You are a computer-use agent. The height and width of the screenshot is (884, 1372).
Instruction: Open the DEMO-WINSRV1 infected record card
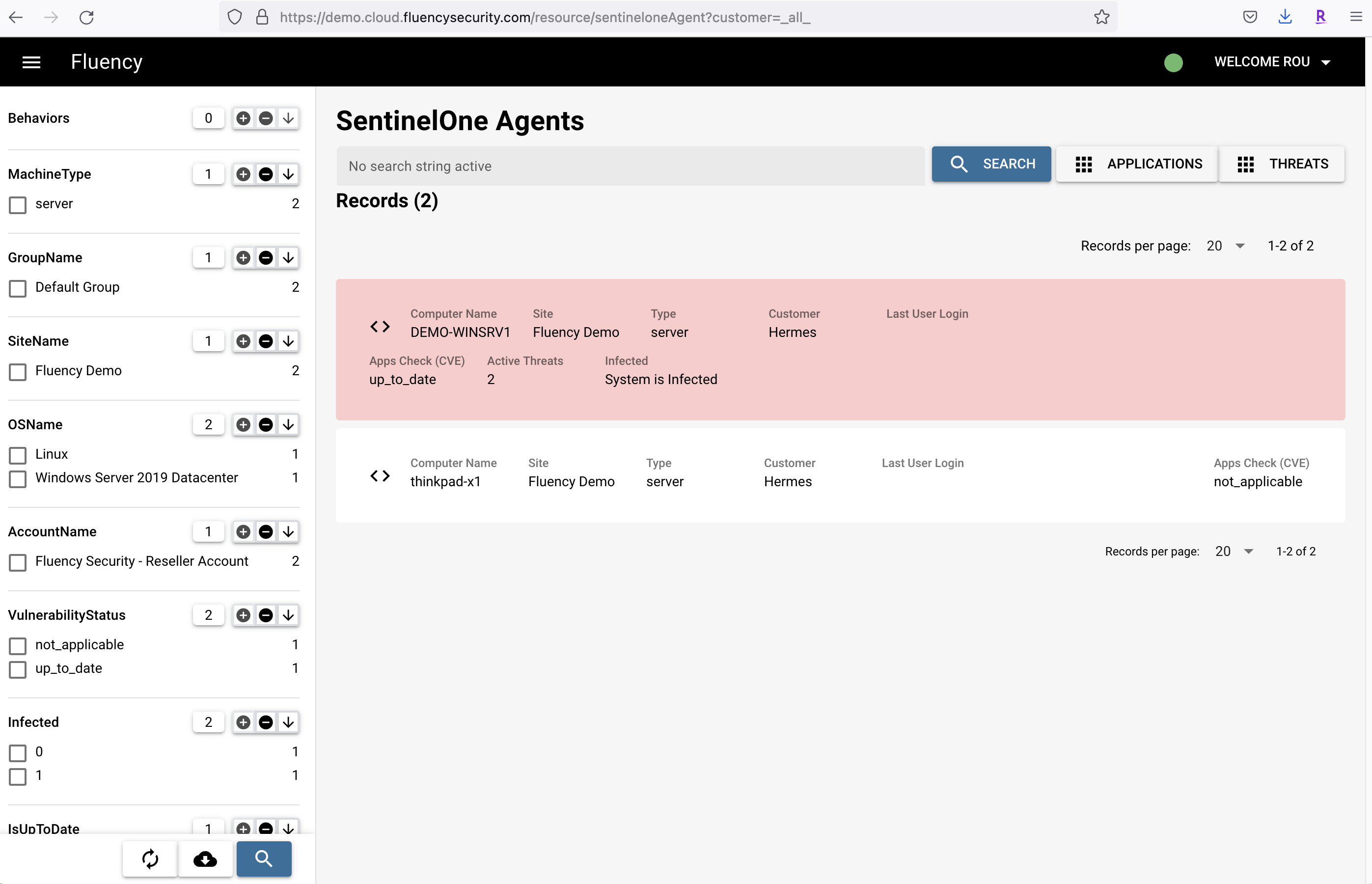pos(840,350)
